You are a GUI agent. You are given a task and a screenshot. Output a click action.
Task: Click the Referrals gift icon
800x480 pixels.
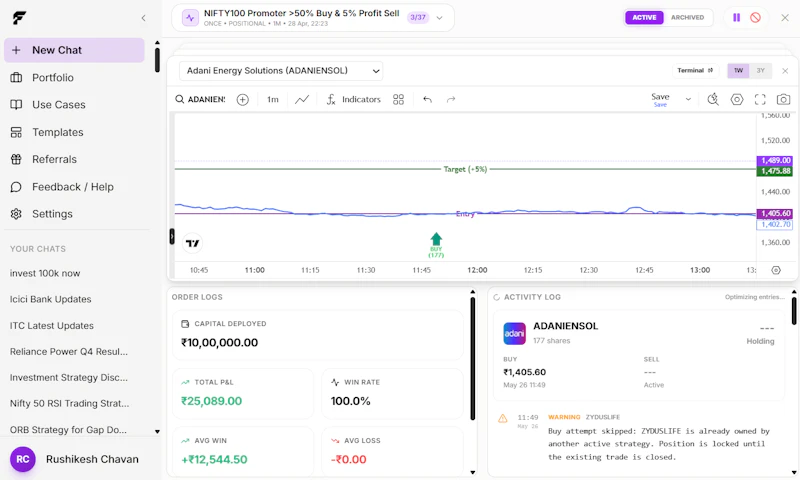pyautogui.click(x=16, y=159)
